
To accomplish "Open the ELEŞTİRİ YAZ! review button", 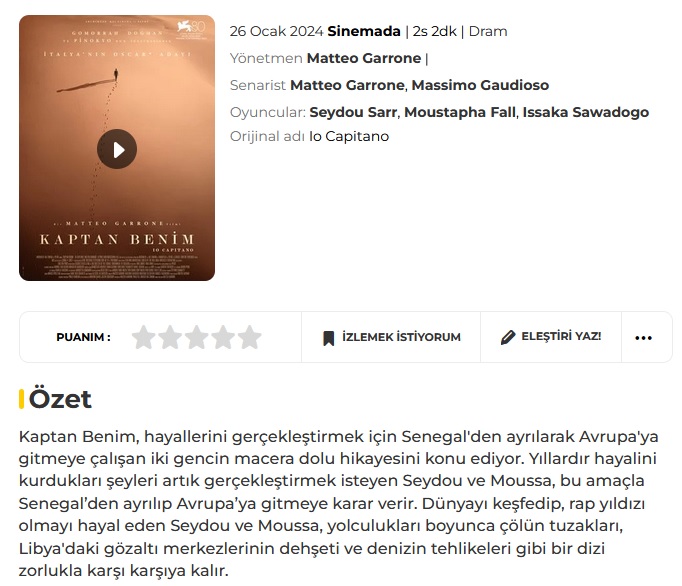I will [551, 337].
